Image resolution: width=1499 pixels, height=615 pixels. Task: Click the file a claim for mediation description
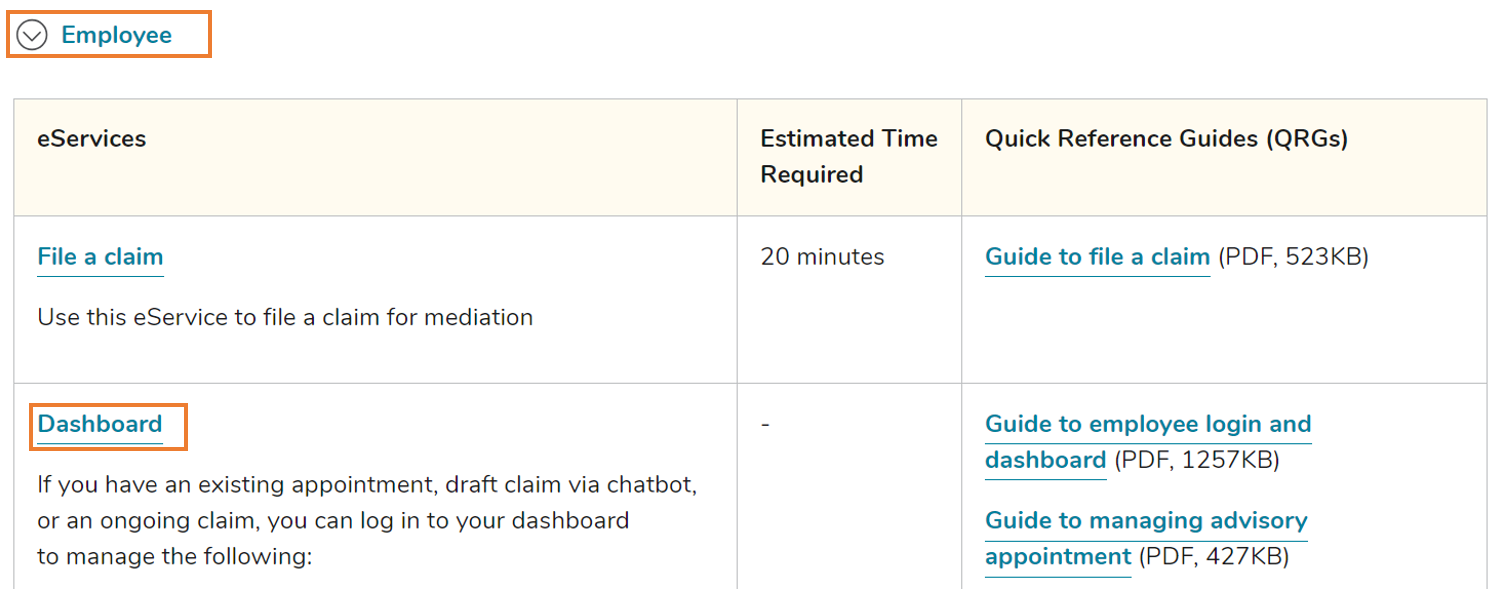point(285,318)
